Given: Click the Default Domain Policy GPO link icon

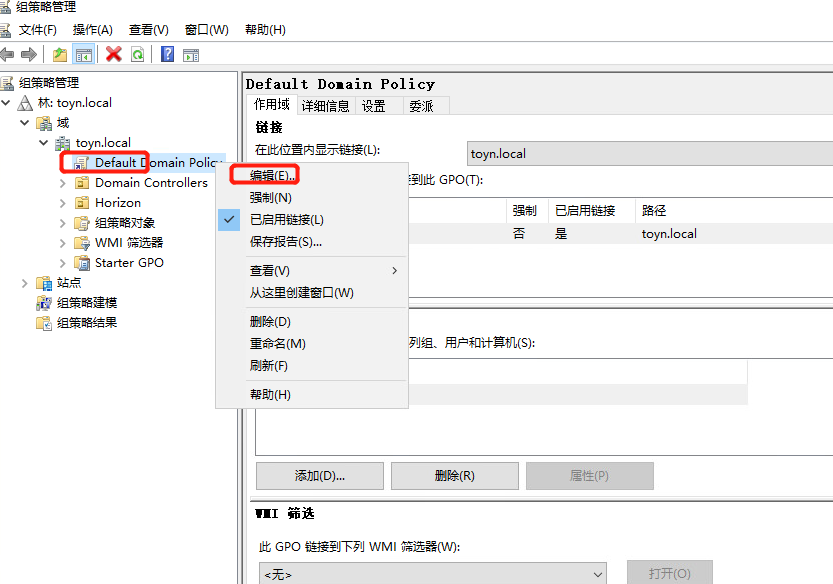Looking at the screenshot, I should tap(81, 163).
